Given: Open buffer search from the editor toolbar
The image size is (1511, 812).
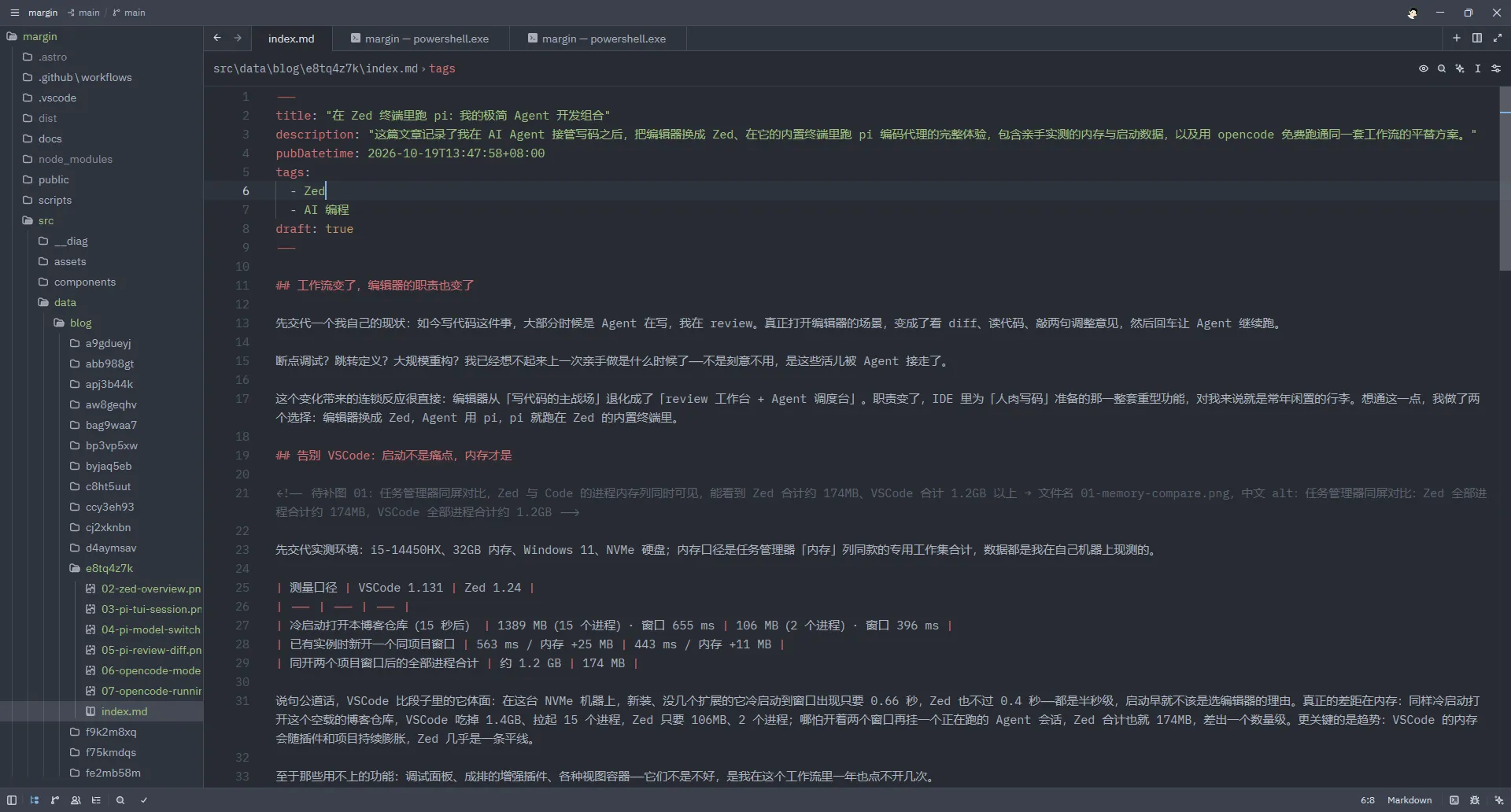Looking at the screenshot, I should point(1441,68).
